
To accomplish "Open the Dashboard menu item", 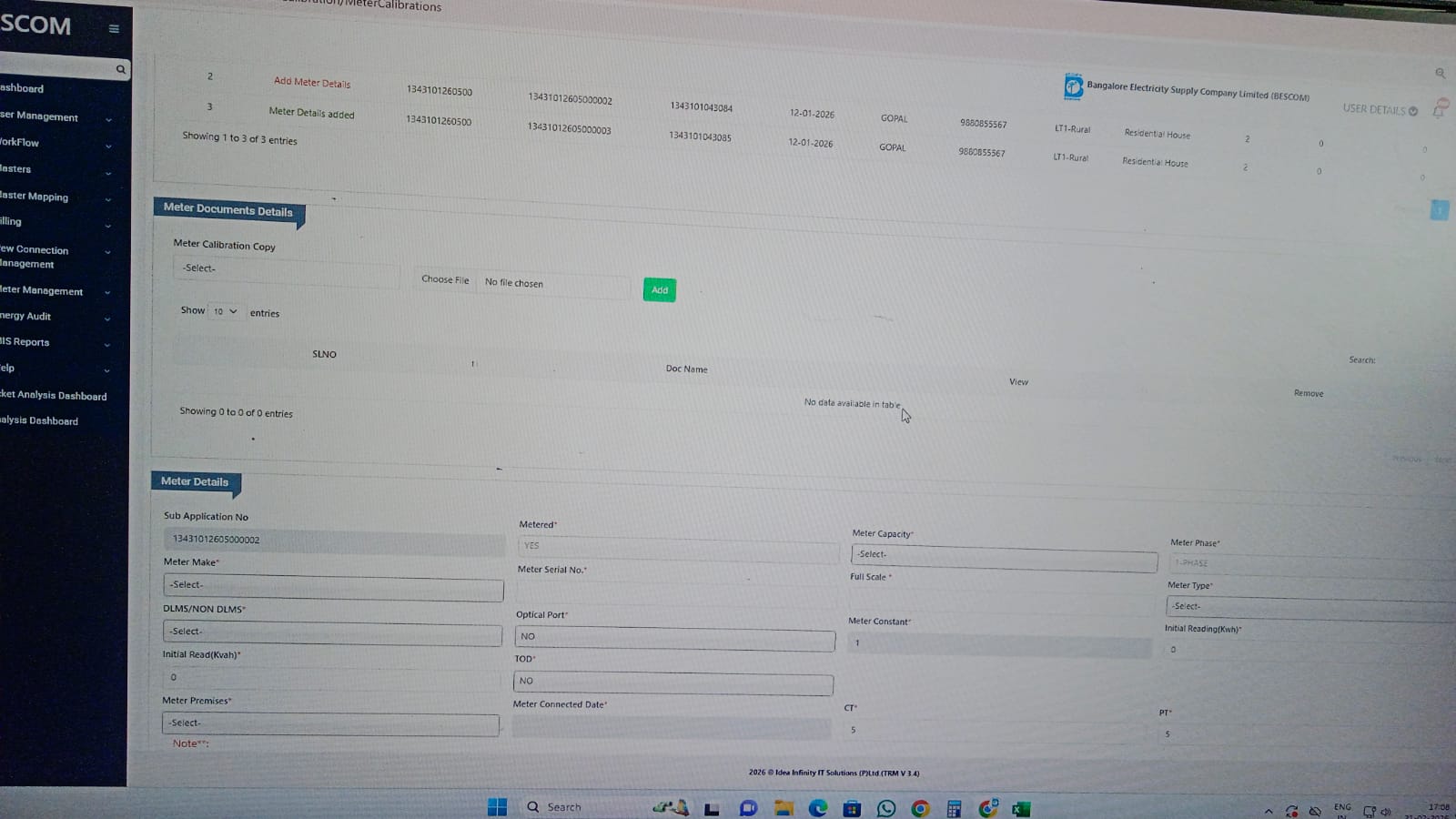I will click(22, 88).
